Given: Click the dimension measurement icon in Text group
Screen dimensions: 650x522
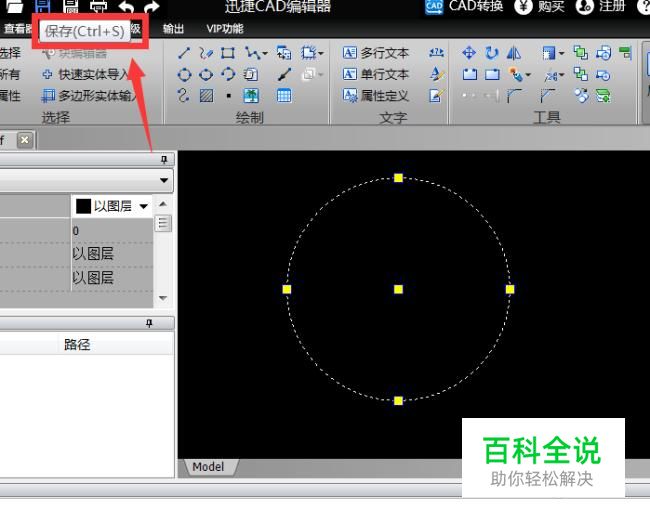Looking at the screenshot, I should (x=436, y=53).
